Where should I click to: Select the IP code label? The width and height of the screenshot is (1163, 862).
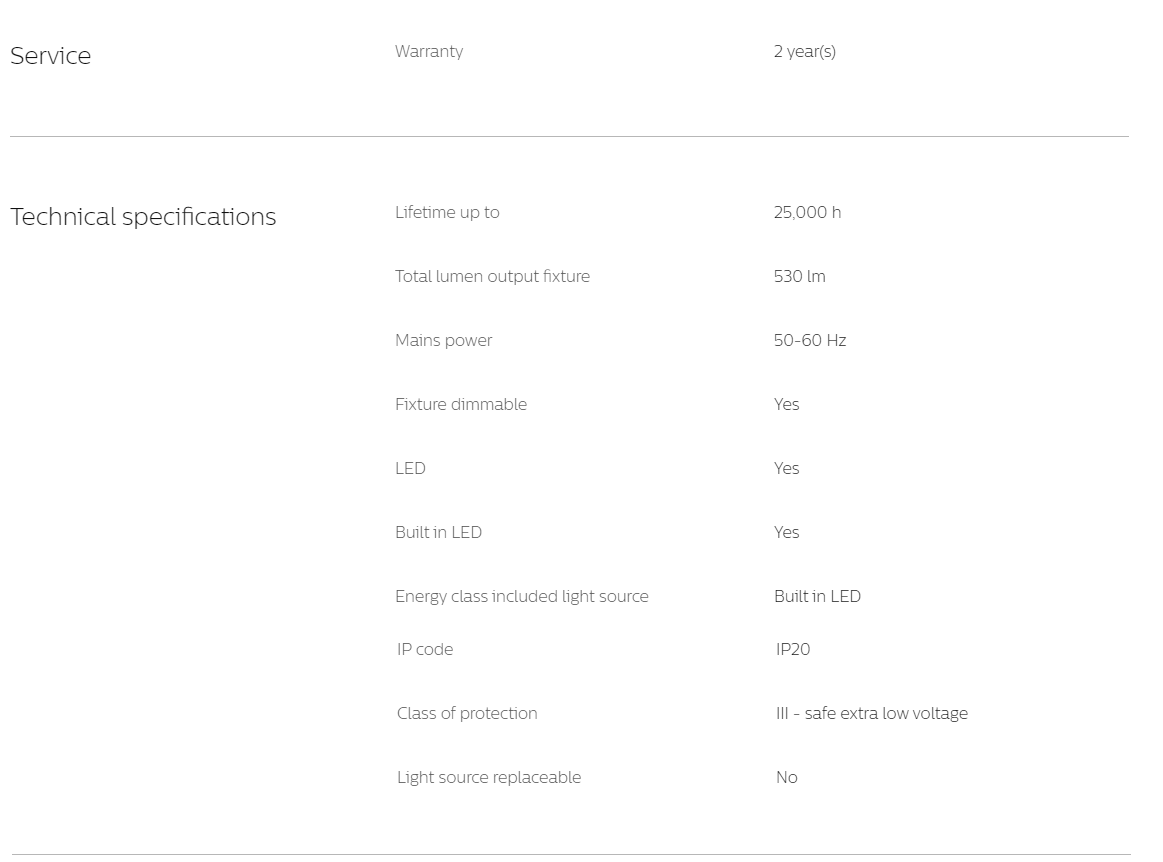(425, 649)
